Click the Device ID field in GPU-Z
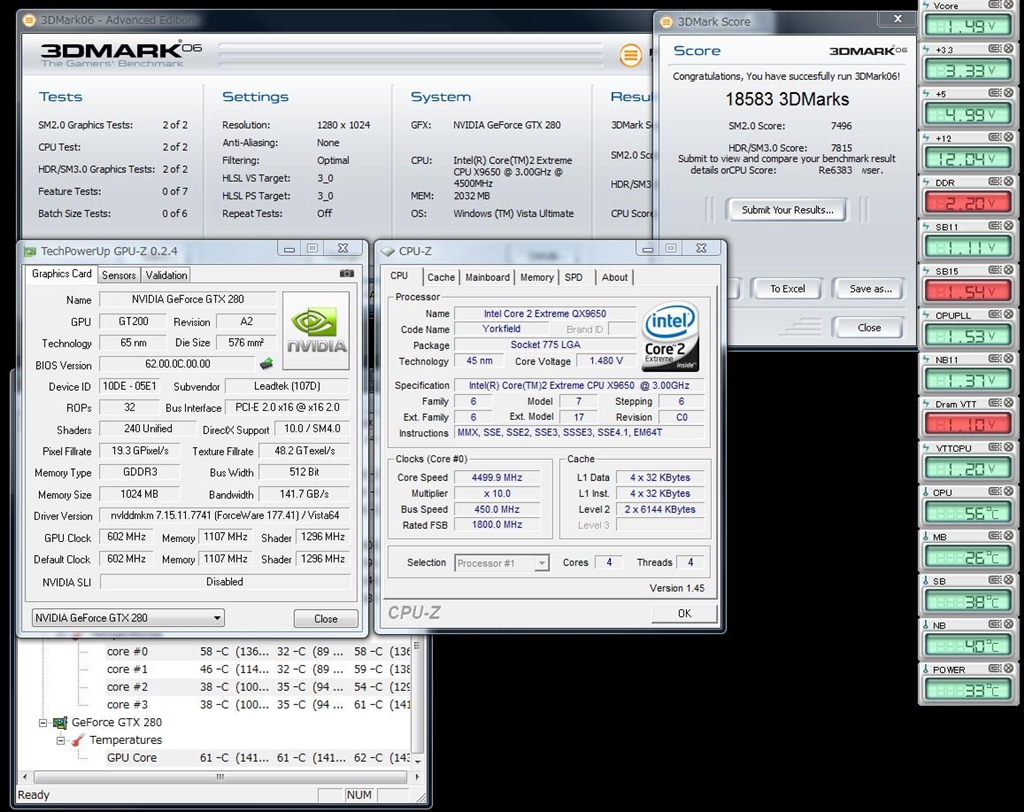This screenshot has height=812, width=1024. pyautogui.click(x=129, y=386)
